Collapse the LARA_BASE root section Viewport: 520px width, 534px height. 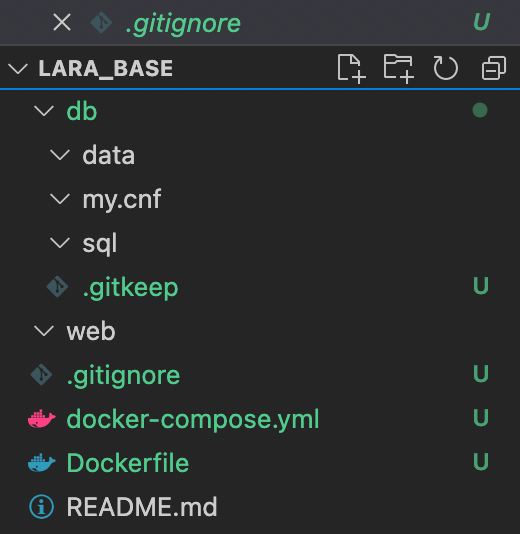(18, 68)
